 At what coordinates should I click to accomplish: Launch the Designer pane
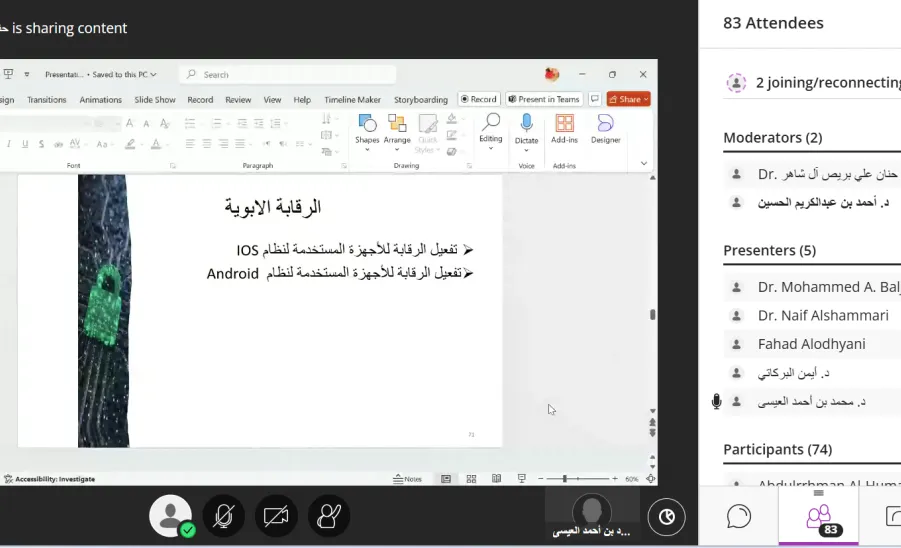606,129
